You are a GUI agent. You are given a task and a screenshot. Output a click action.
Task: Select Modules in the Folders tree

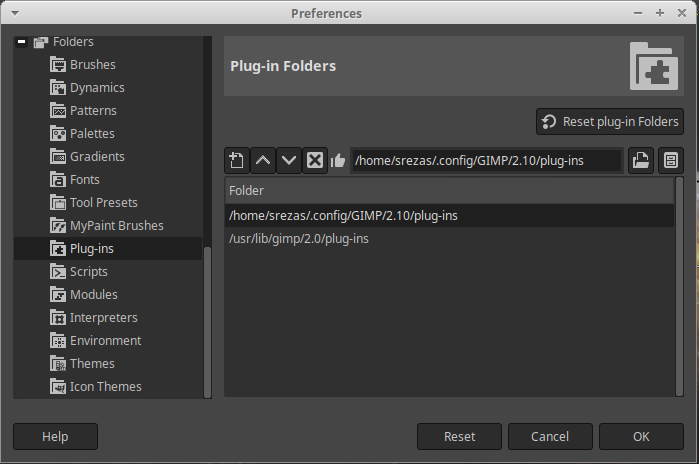pos(94,295)
